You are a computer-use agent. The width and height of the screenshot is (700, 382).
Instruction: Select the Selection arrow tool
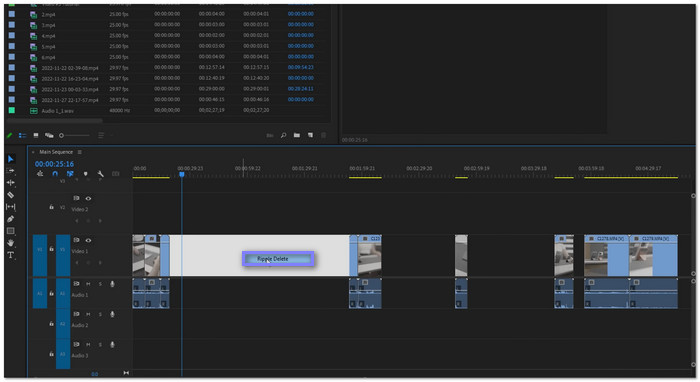click(11, 159)
